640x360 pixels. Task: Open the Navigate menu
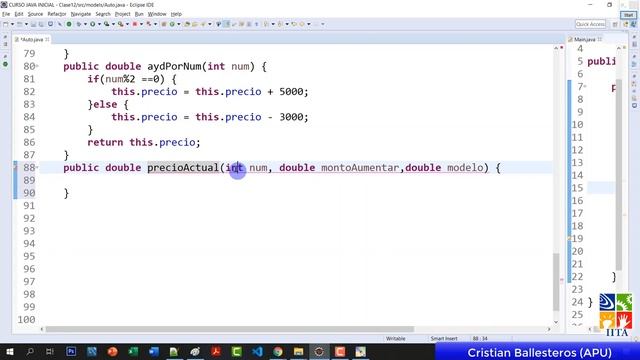pyautogui.click(x=81, y=14)
